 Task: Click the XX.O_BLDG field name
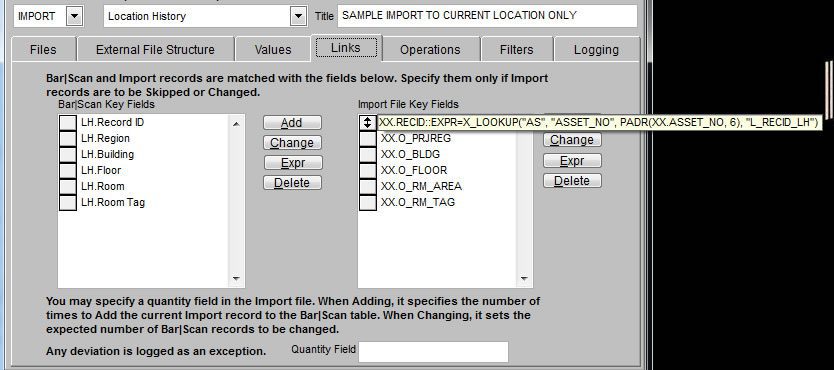pyautogui.click(x=411, y=154)
